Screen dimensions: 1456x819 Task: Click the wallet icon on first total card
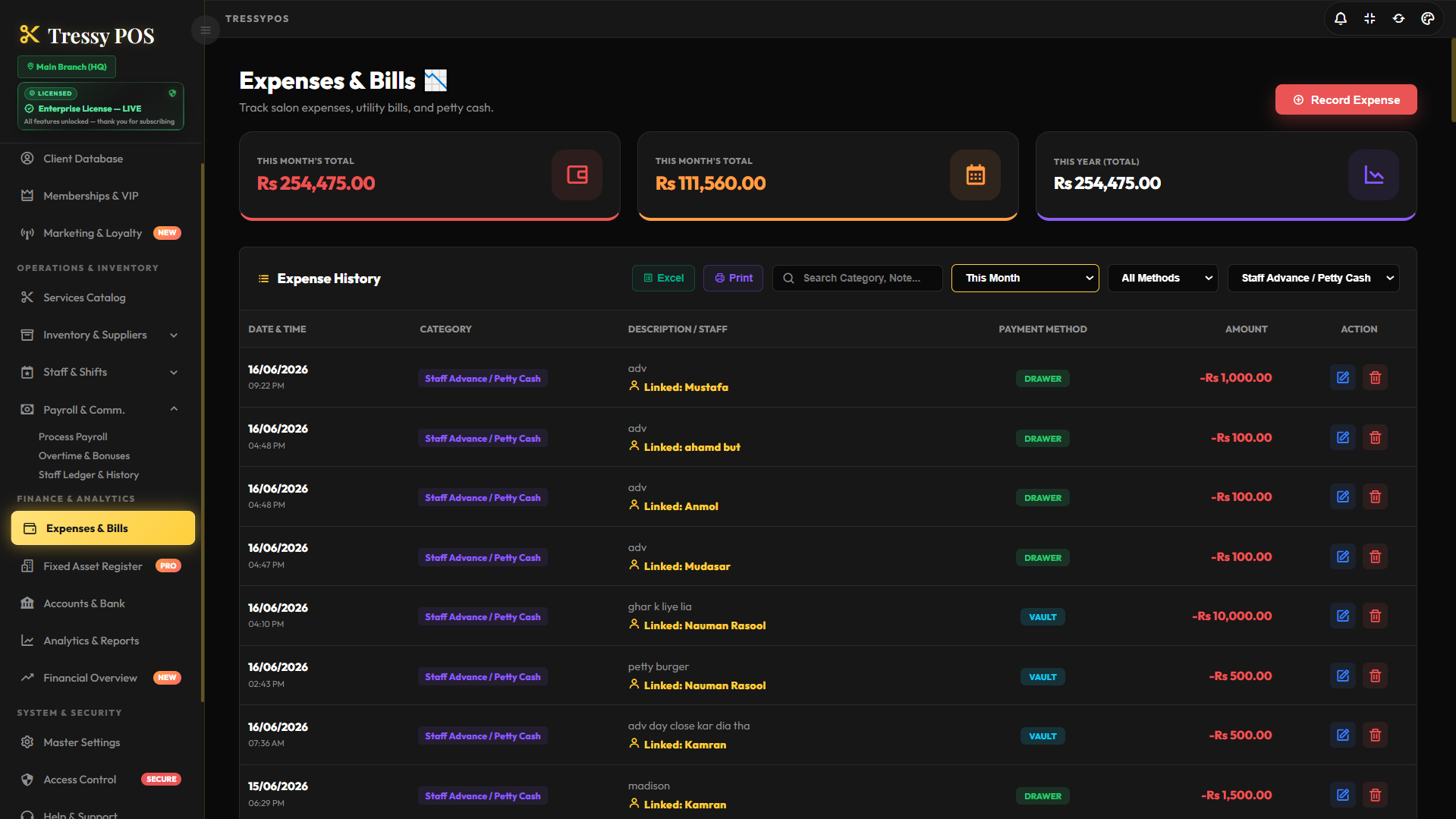(577, 175)
